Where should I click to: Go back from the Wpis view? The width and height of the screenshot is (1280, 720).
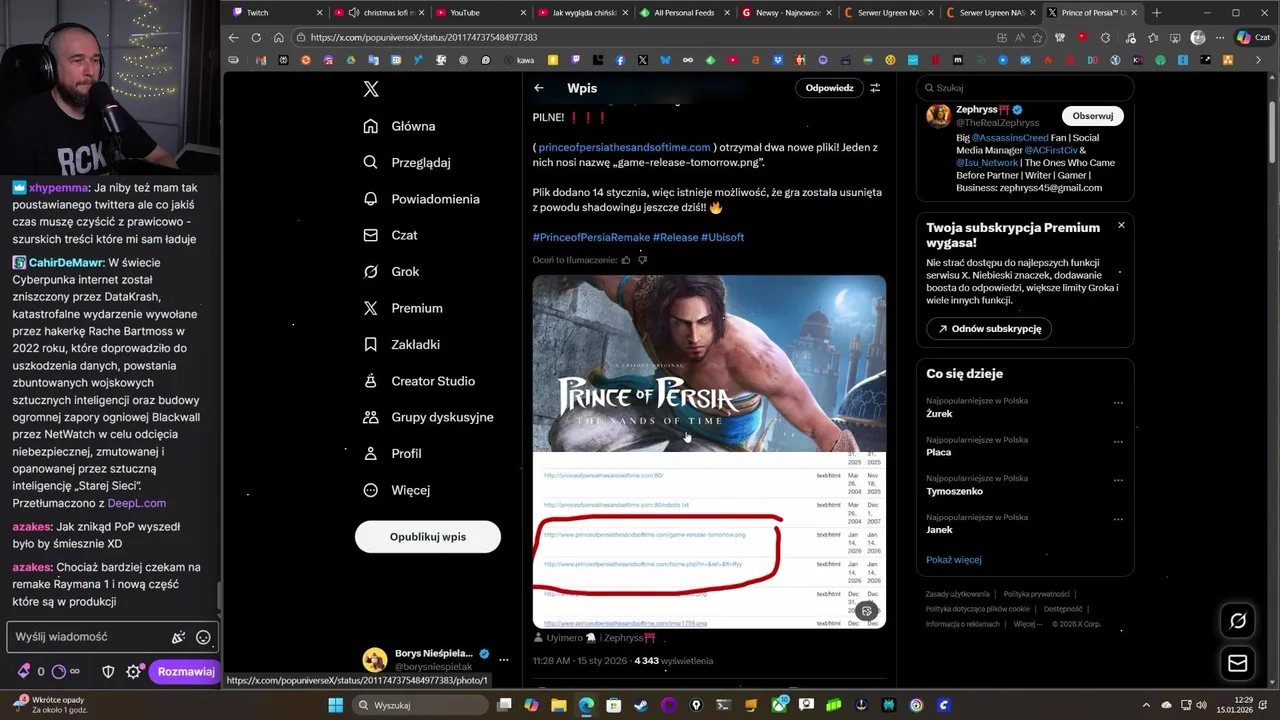coord(539,88)
